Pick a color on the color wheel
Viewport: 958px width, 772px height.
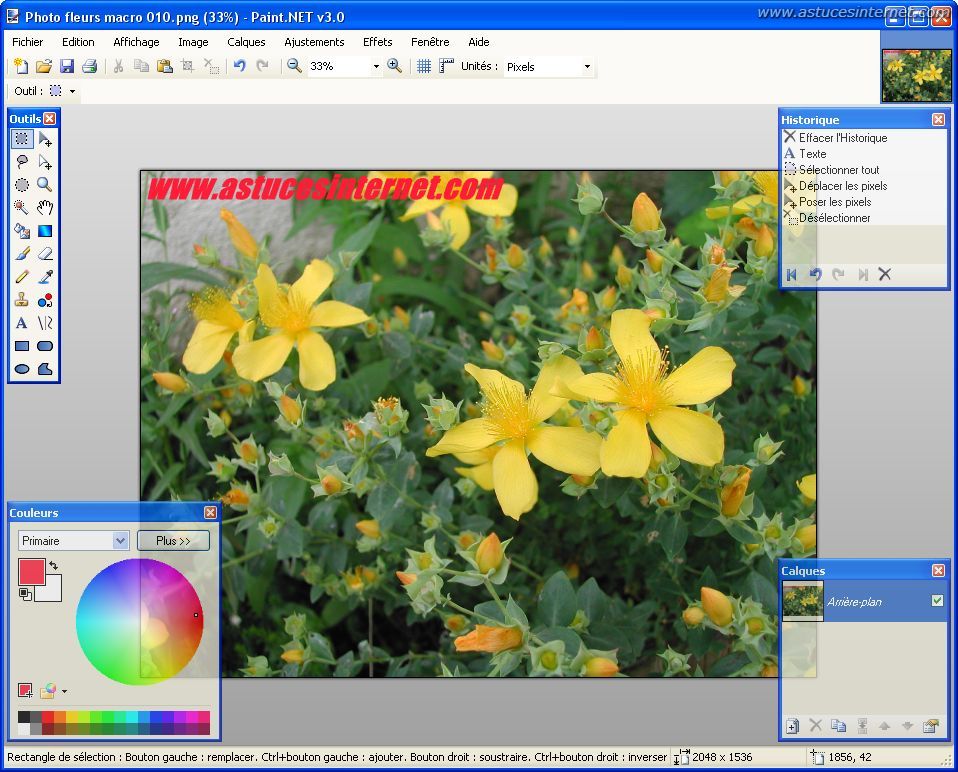[139, 621]
